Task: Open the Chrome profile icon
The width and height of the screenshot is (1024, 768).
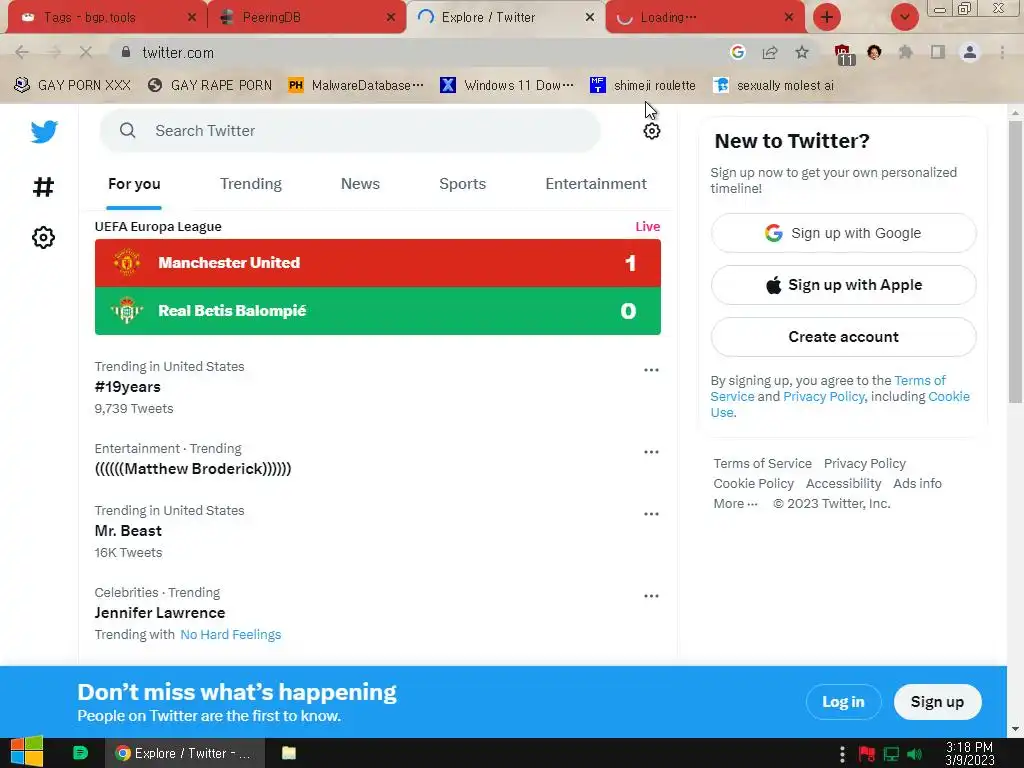Action: coord(970,52)
